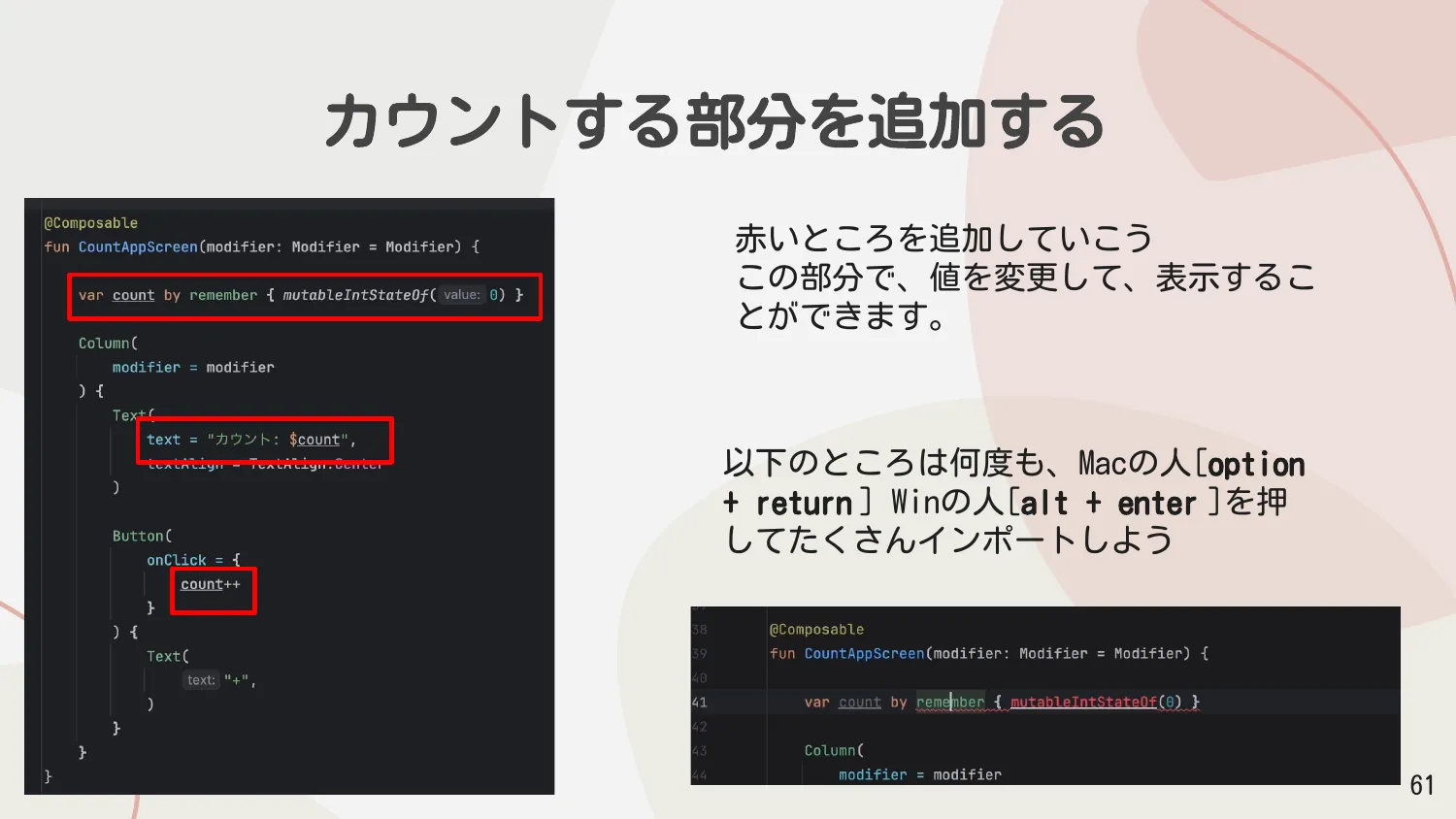Viewport: 1456px width, 819px height.
Task: Select the Column( composable keyword
Action: [107, 343]
